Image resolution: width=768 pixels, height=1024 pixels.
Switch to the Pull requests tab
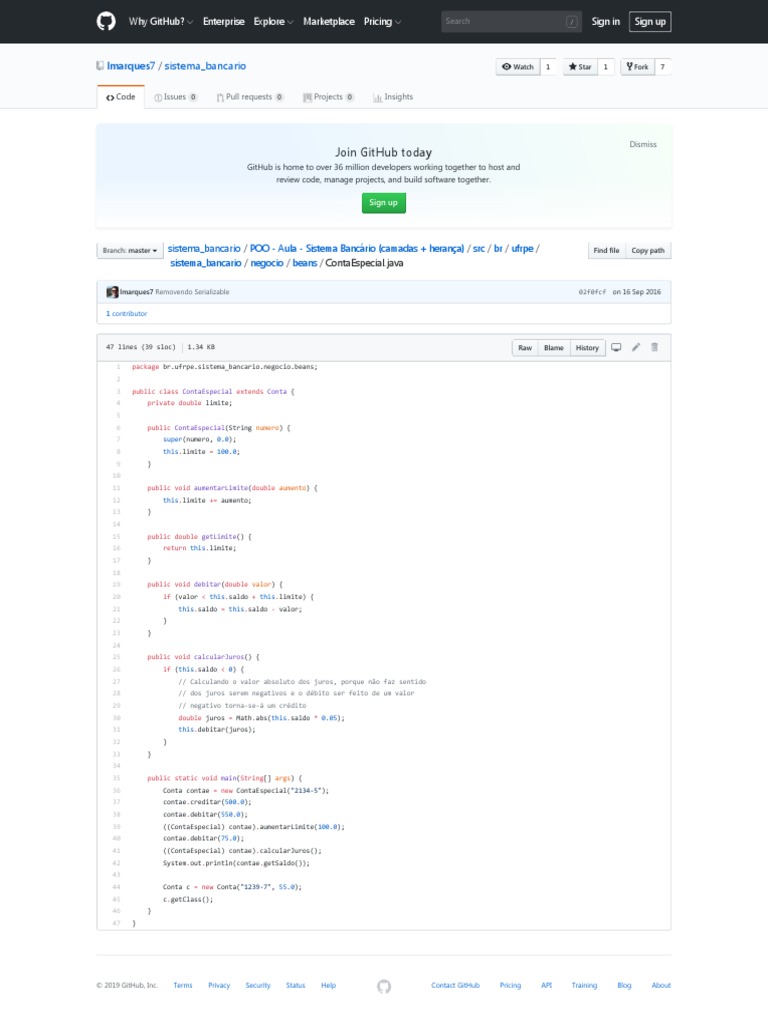250,97
